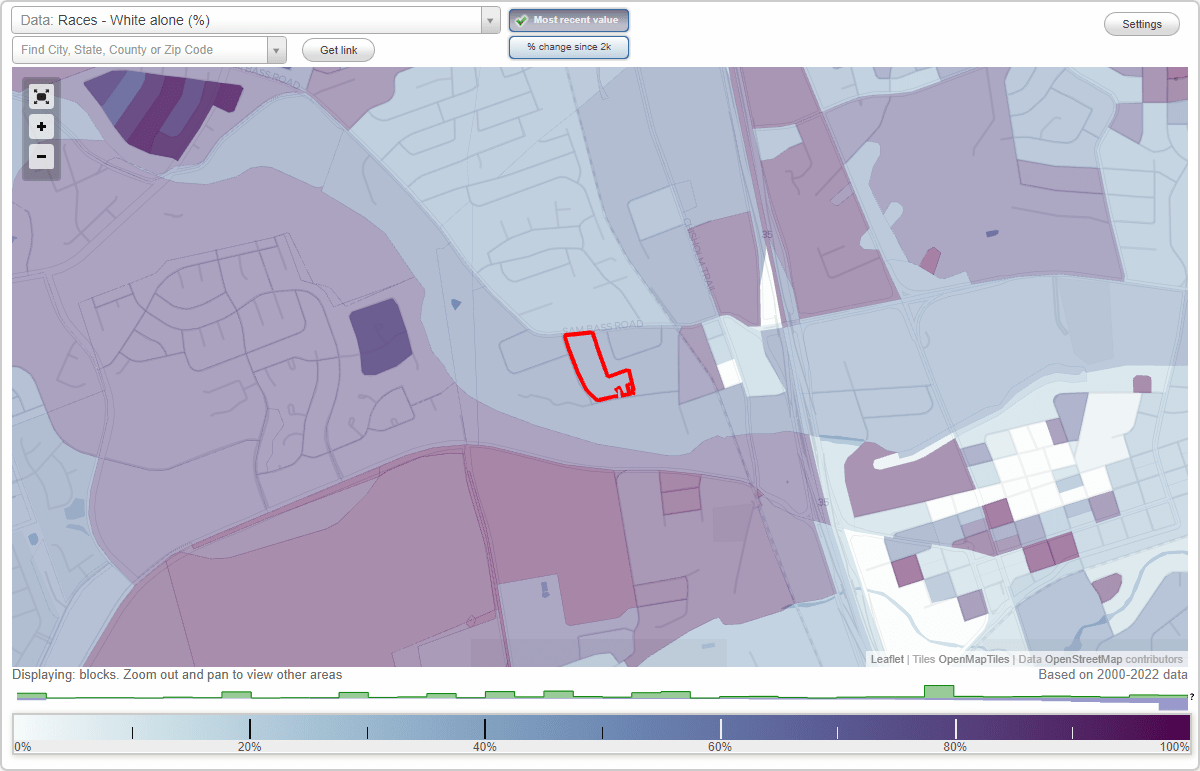Expand the location search dropdown arrow
The height and width of the screenshot is (771, 1200).
coord(277,50)
